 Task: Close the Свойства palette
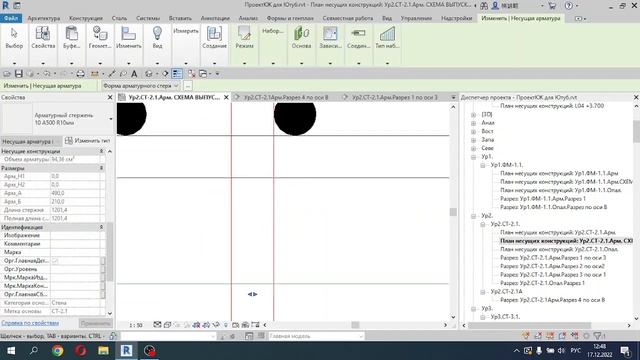point(109,98)
